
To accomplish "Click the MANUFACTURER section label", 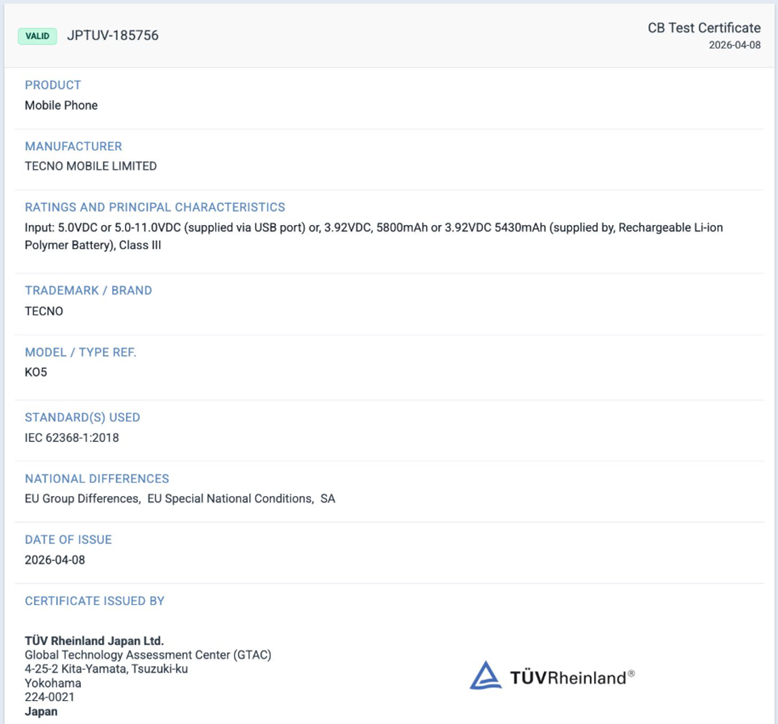I will pos(73,146).
